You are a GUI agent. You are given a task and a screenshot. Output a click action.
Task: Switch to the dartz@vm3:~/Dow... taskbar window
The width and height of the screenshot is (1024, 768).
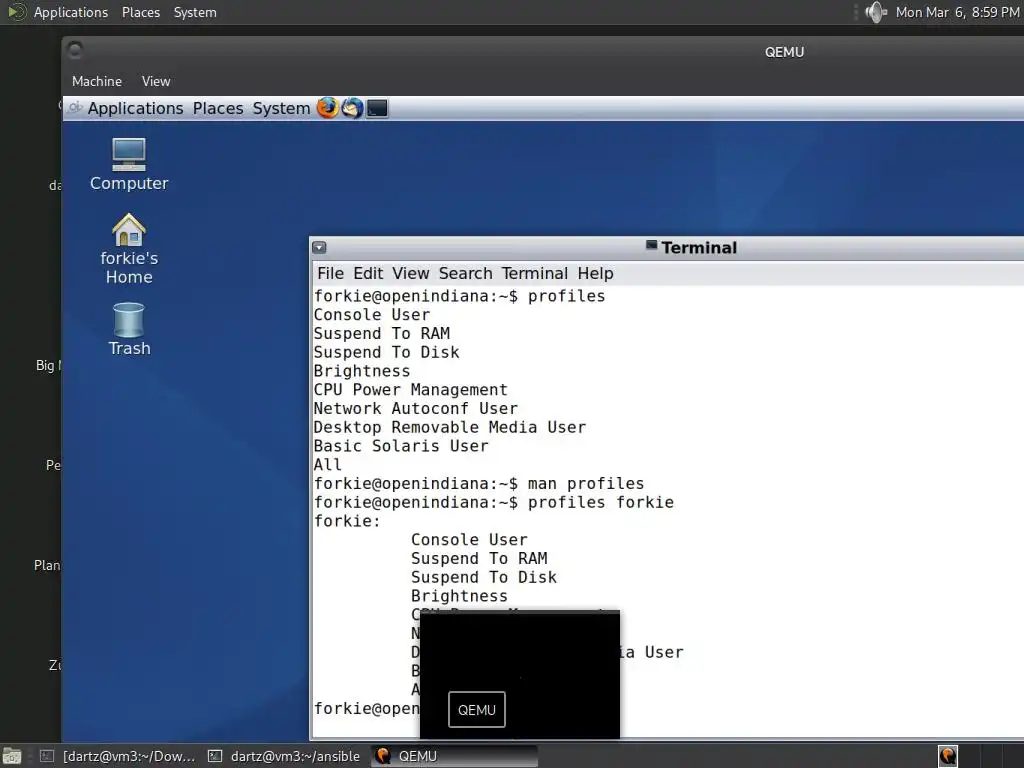coord(118,756)
